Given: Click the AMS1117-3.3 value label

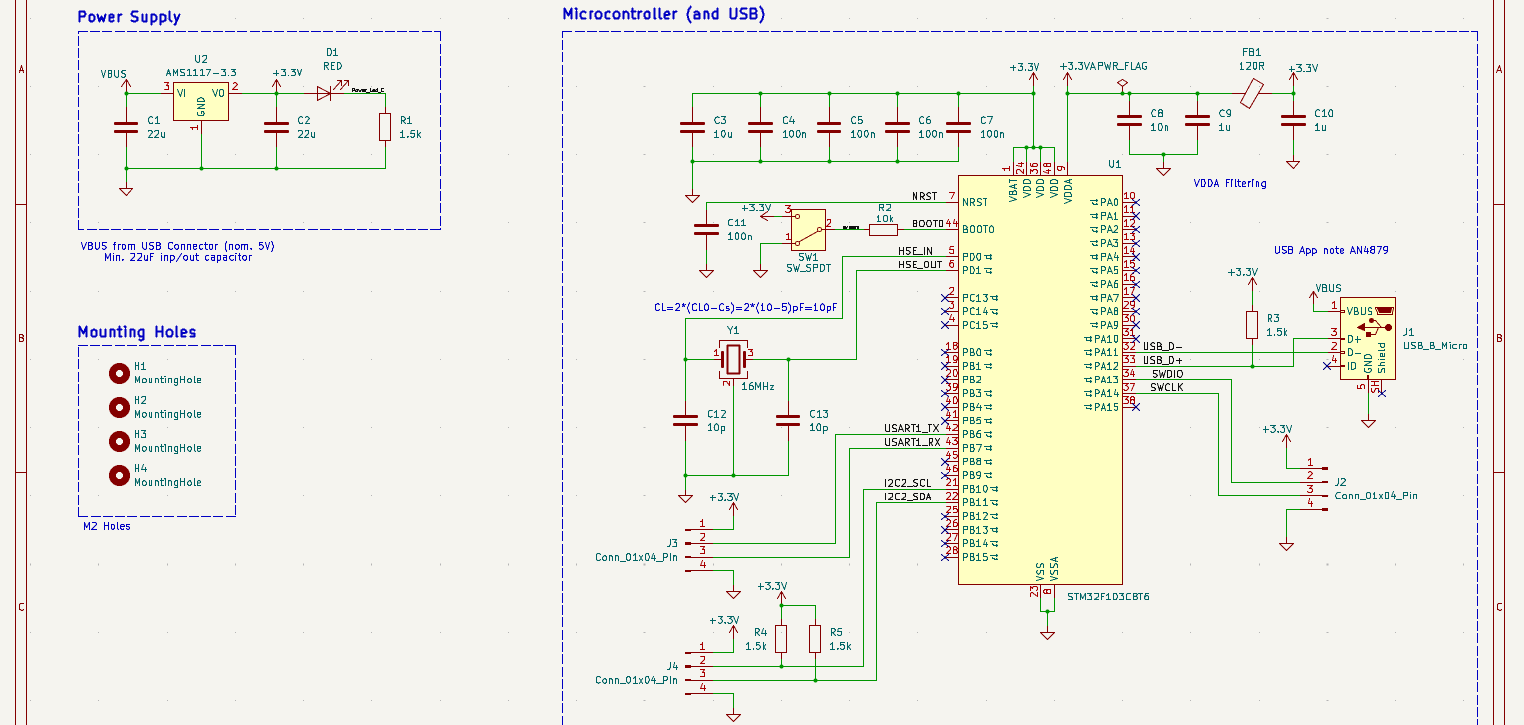Looking at the screenshot, I should 201,74.
